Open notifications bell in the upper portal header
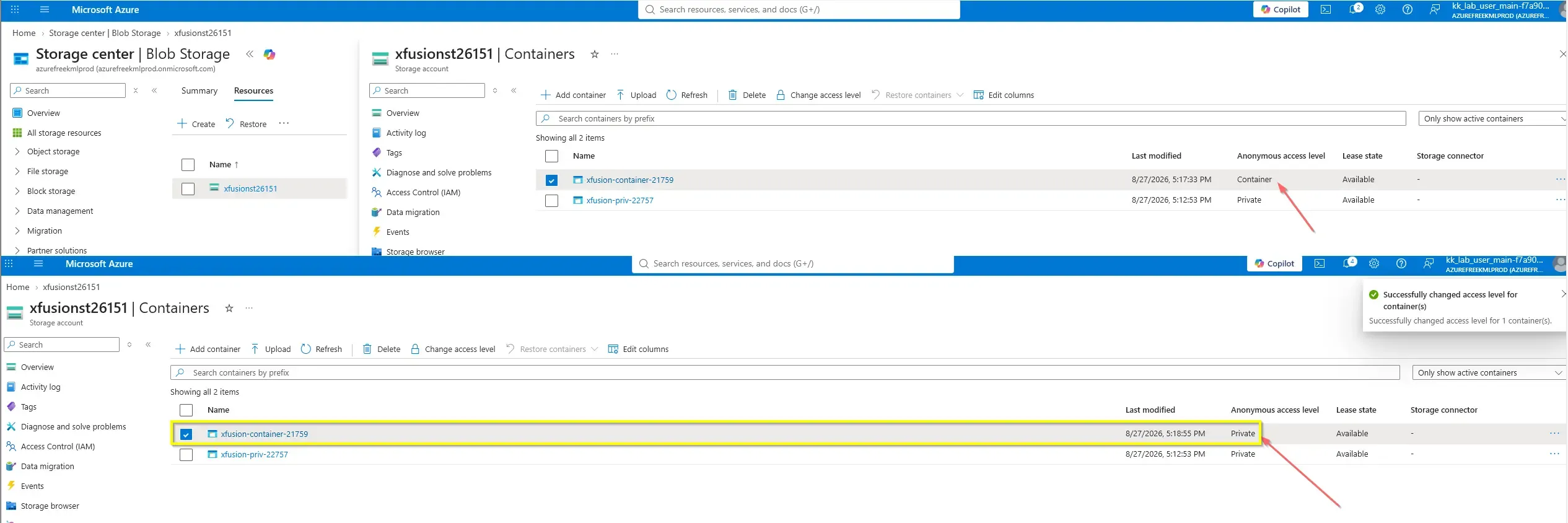The width and height of the screenshot is (1568, 523). click(x=1355, y=9)
